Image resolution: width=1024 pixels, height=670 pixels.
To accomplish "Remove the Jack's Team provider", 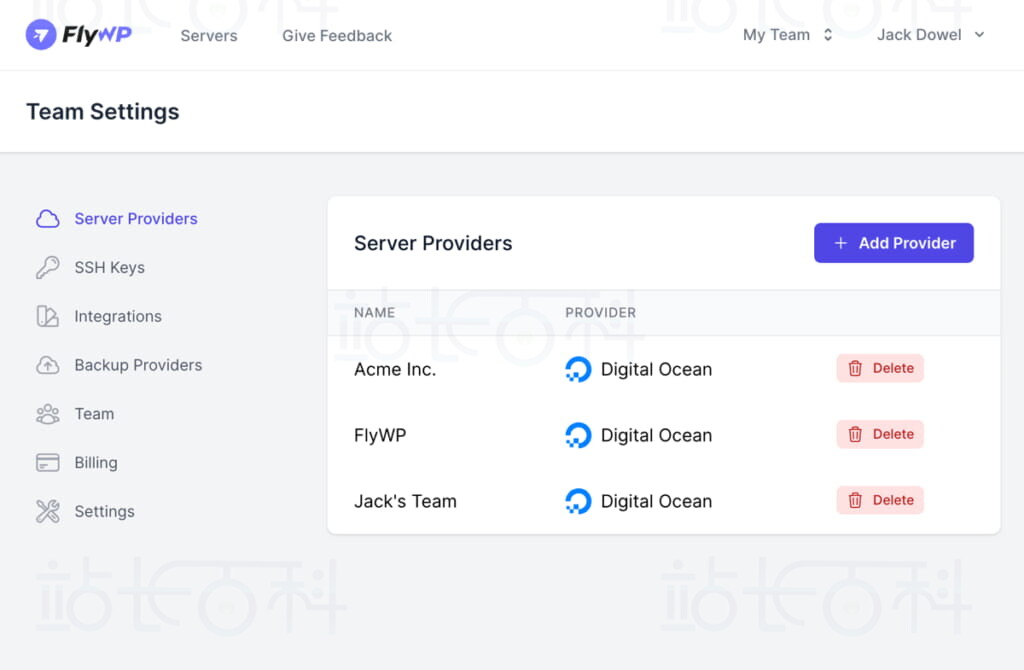I will coord(880,500).
